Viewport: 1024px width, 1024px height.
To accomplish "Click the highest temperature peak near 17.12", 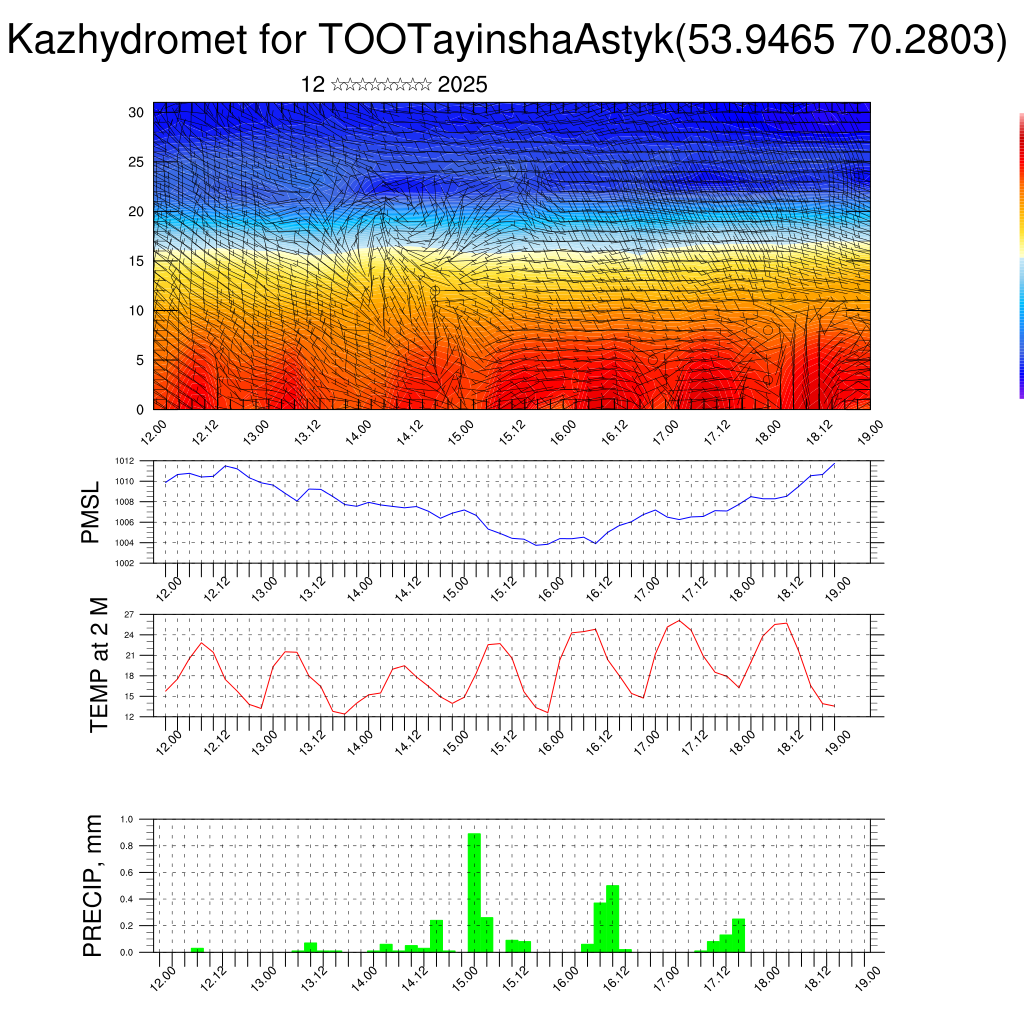I will pyautogui.click(x=679, y=620).
